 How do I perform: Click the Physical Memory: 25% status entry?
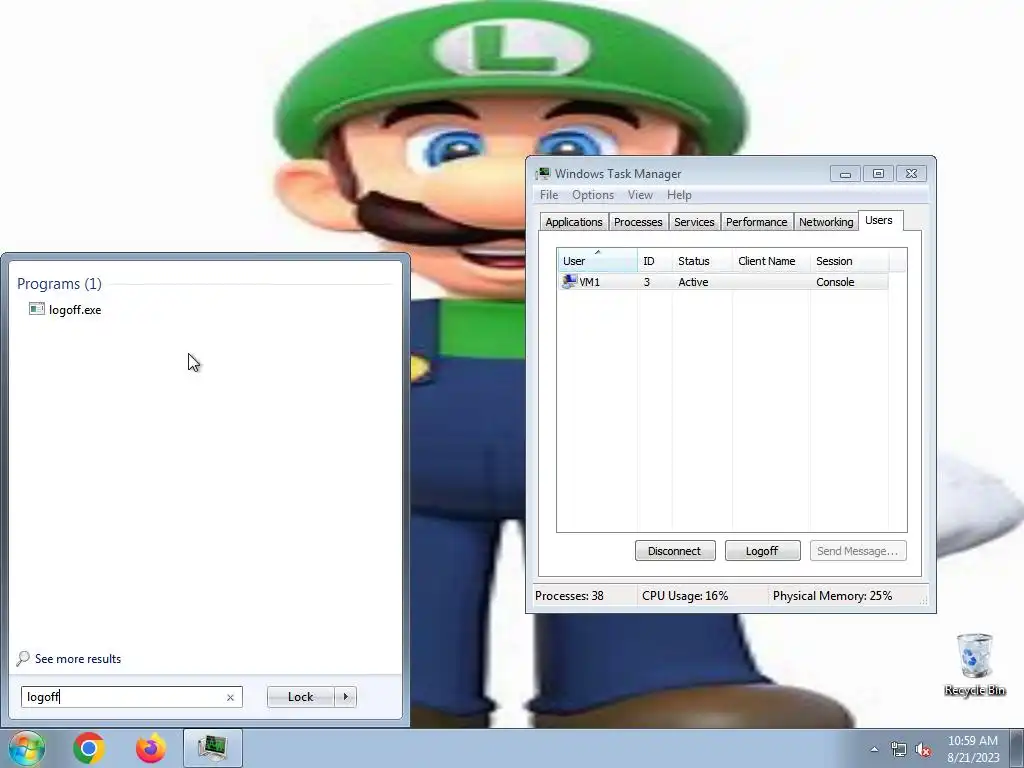click(x=833, y=596)
